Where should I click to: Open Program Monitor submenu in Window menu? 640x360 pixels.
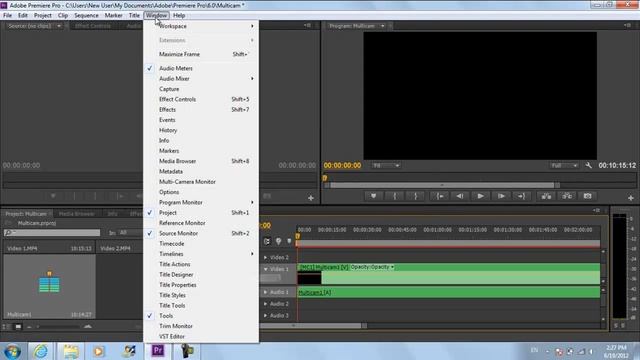(200, 202)
